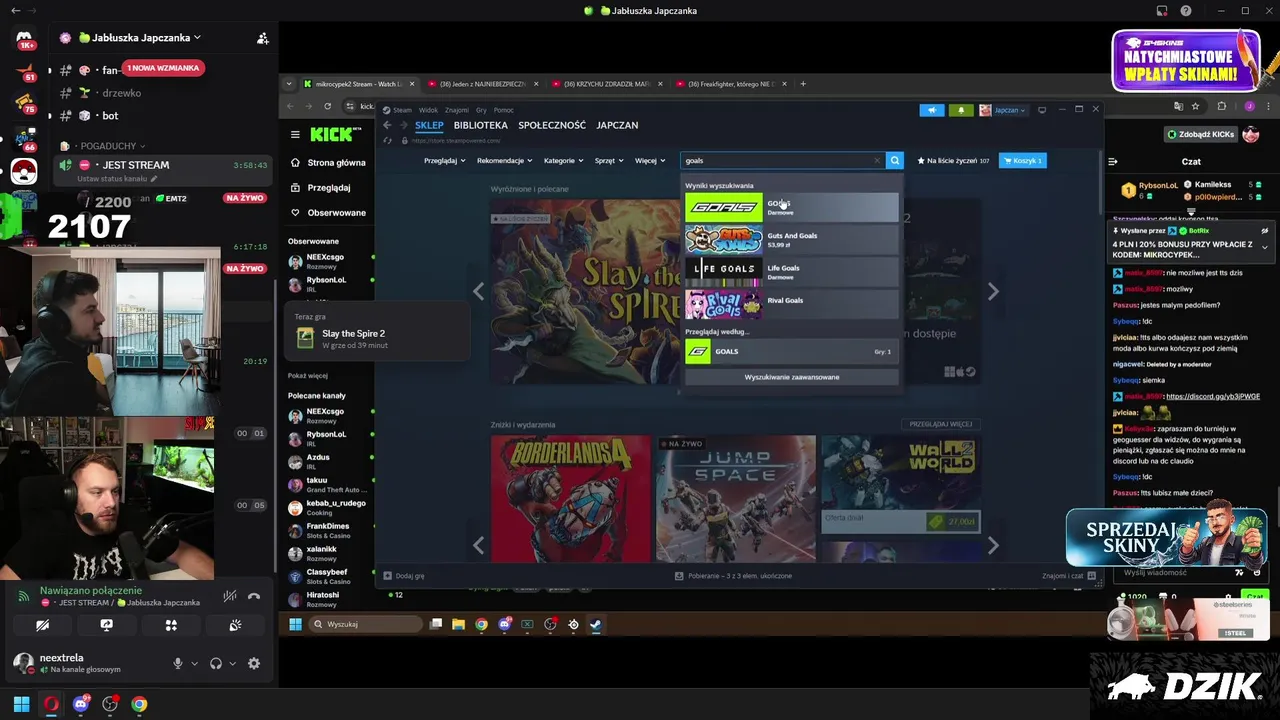Click Nawiązano połączenie connection status
1280x720 pixels.
pos(91,591)
